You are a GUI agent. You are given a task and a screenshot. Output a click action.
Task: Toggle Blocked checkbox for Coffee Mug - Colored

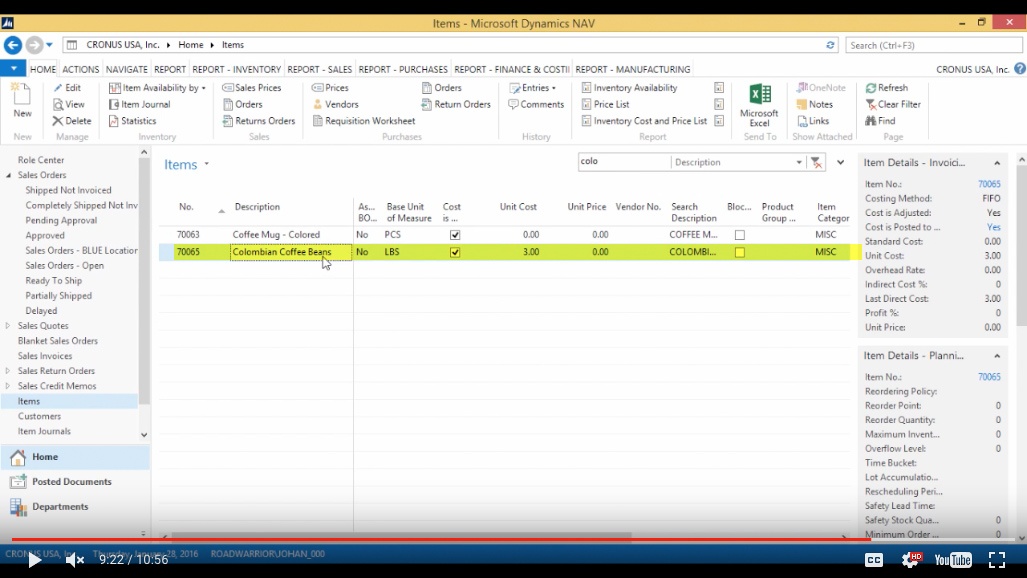739,235
